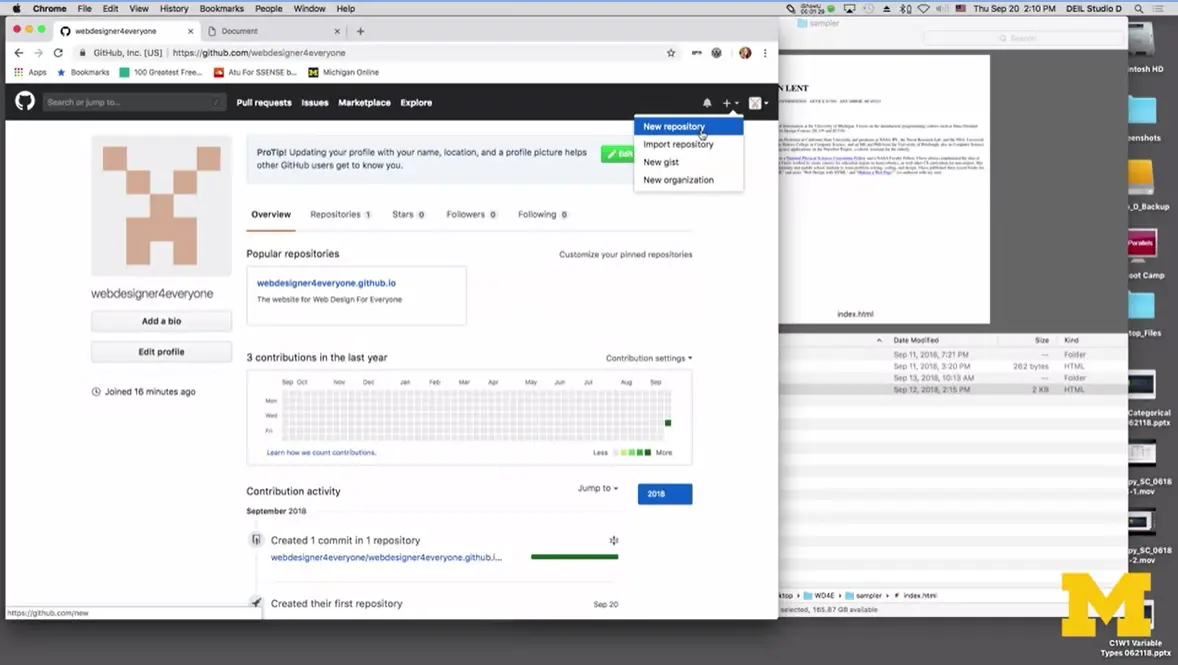Click the Search or jump to field
This screenshot has height=665, width=1178.
[135, 102]
